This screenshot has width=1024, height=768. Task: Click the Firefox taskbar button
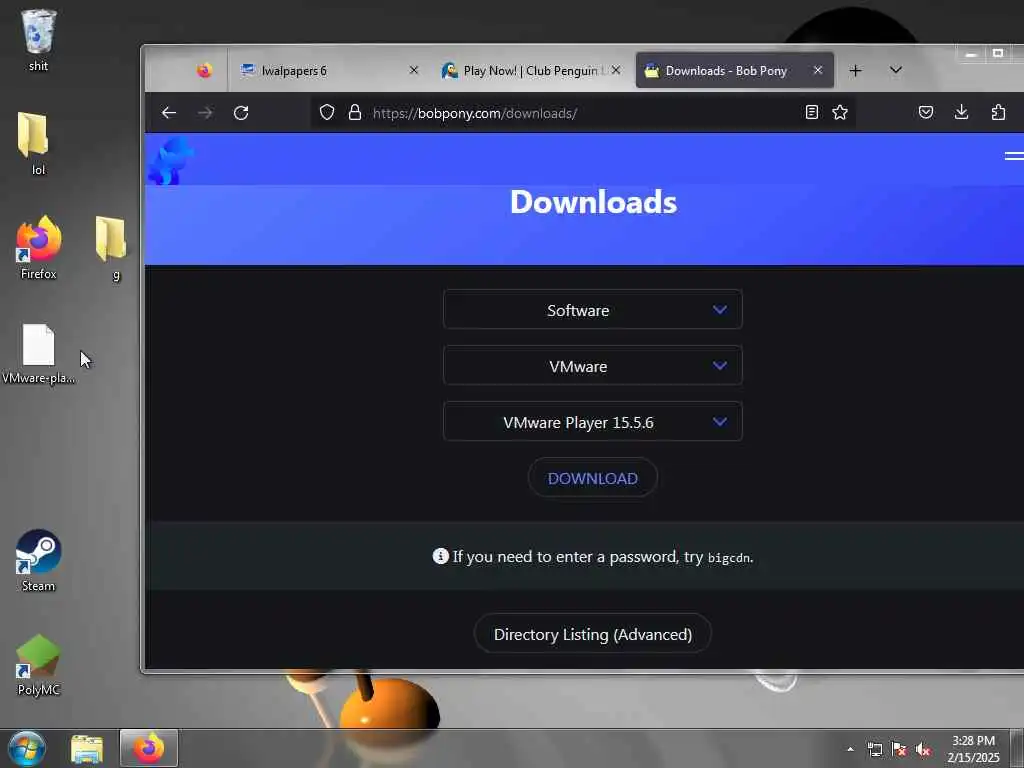(x=149, y=748)
